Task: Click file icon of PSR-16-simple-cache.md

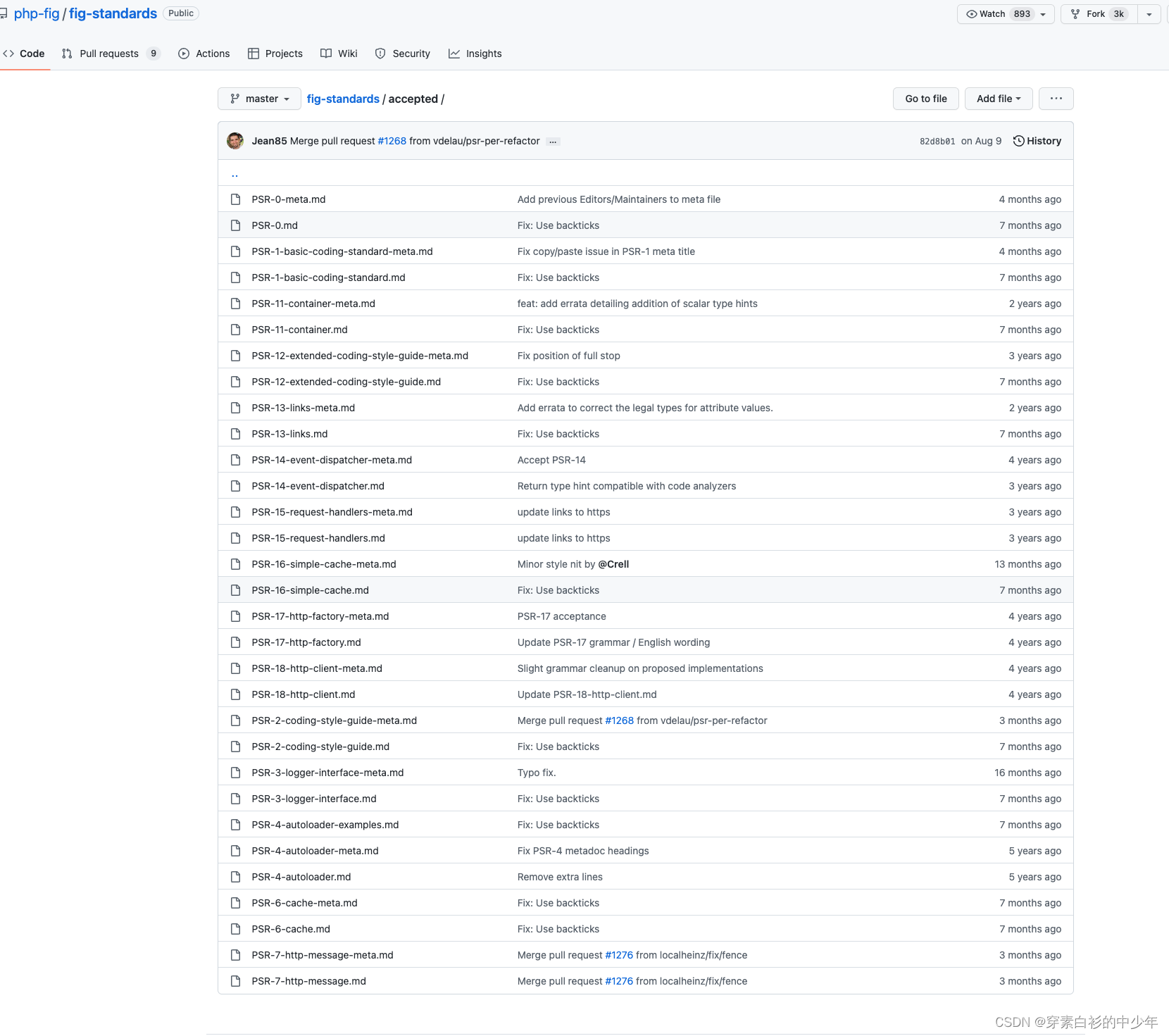Action: coord(236,590)
